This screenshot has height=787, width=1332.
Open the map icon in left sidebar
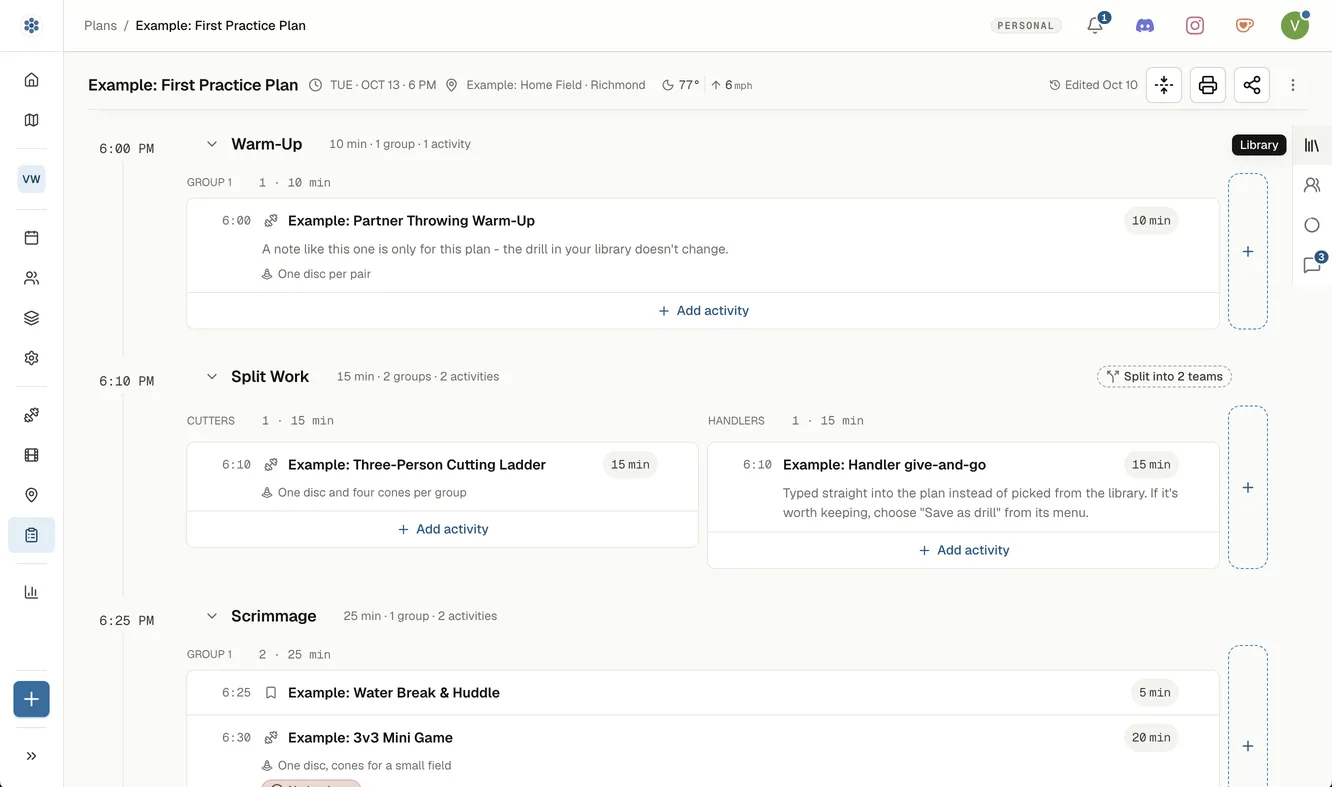(x=31, y=120)
